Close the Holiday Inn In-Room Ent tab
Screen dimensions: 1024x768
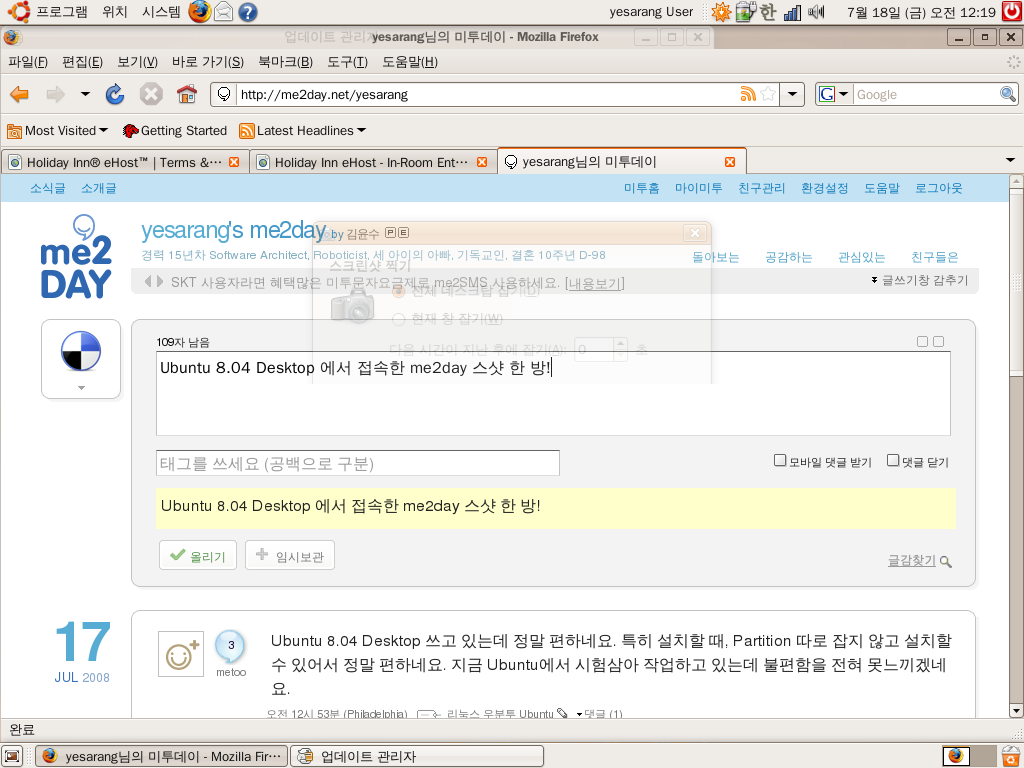coord(482,162)
